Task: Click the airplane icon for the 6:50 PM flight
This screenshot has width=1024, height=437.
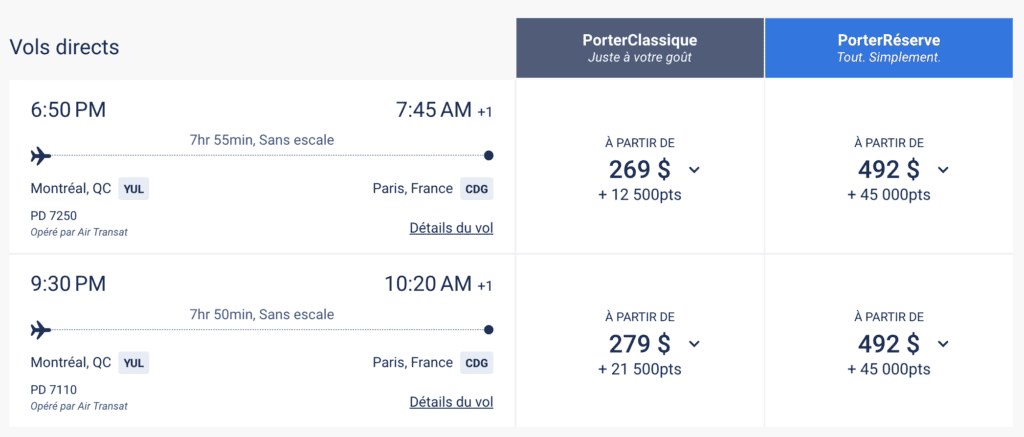Action: point(41,156)
